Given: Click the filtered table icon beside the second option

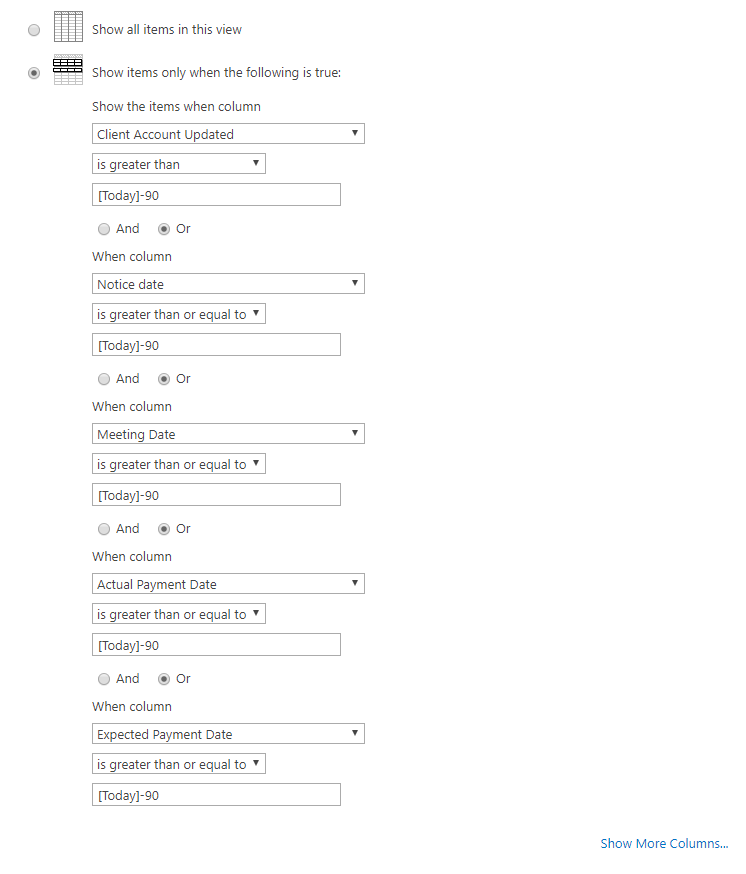Looking at the screenshot, I should pyautogui.click(x=68, y=68).
